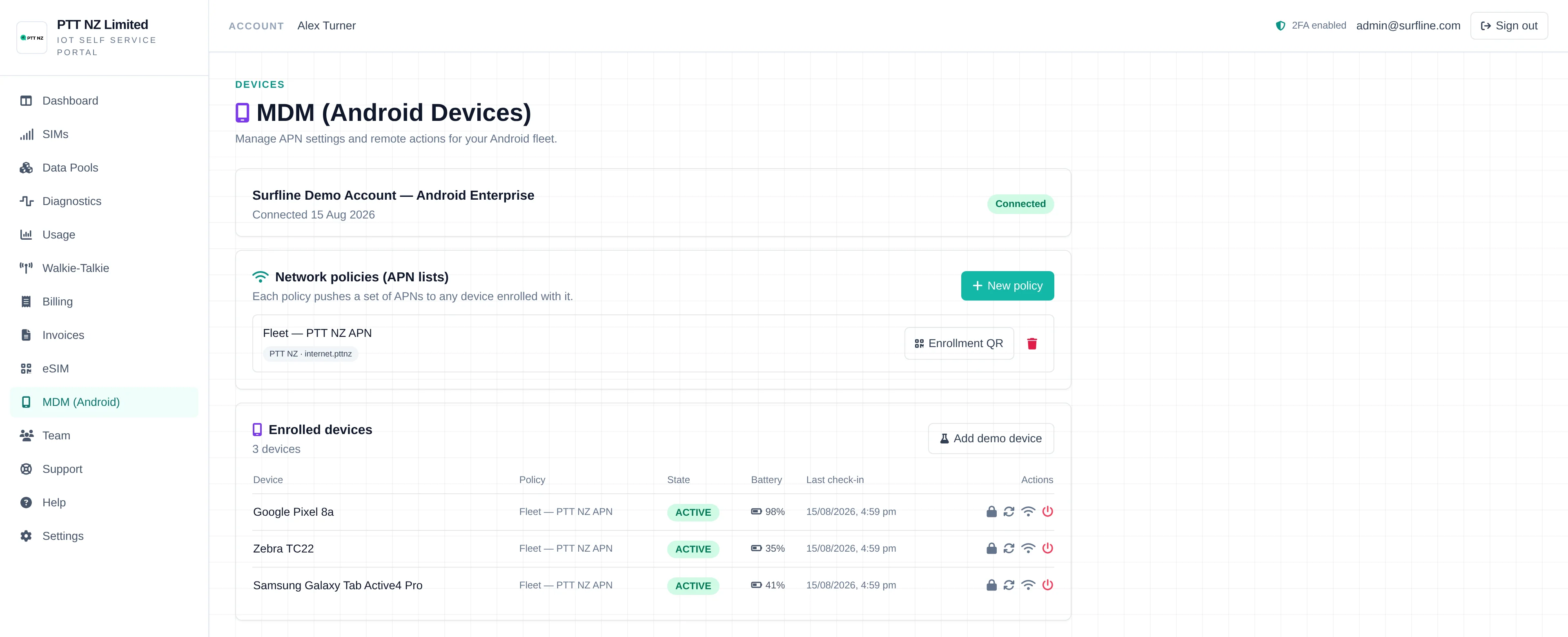This screenshot has width=1568, height=637.
Task: Select MDM (Android) in sidebar
Action: 104,402
